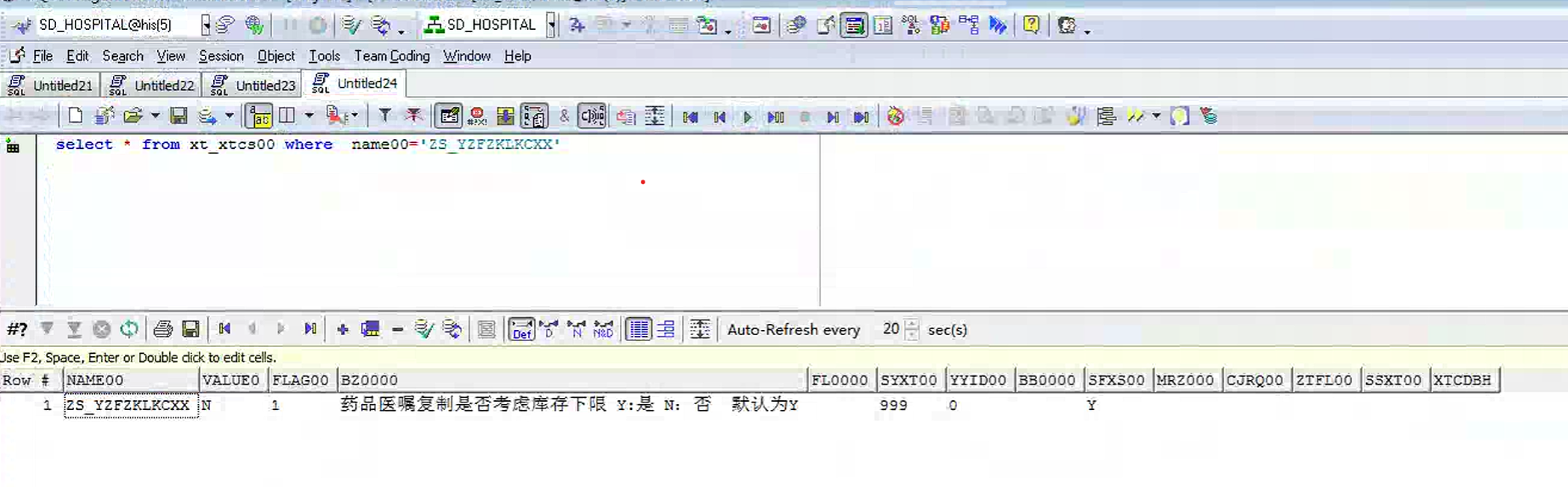This screenshot has height=487, width=1568.
Task: Open the Search menu
Action: click(x=123, y=56)
